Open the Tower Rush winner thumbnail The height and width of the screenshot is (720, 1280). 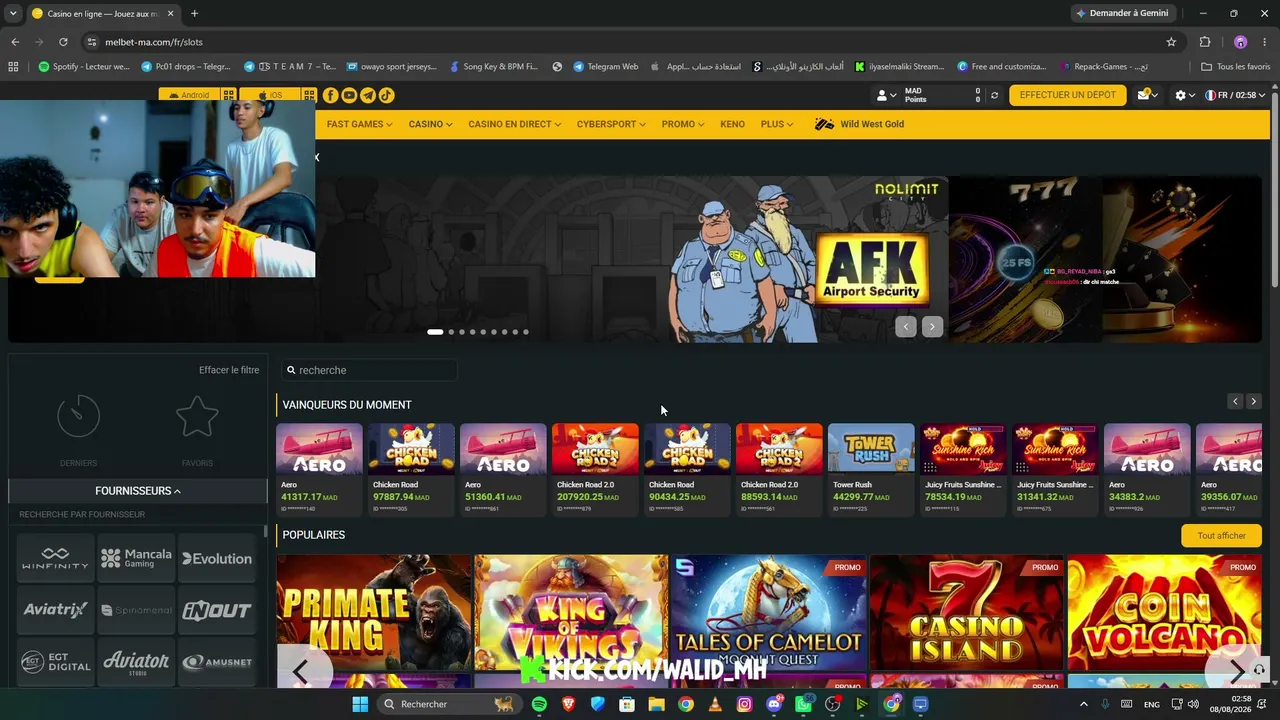pyautogui.click(x=871, y=448)
